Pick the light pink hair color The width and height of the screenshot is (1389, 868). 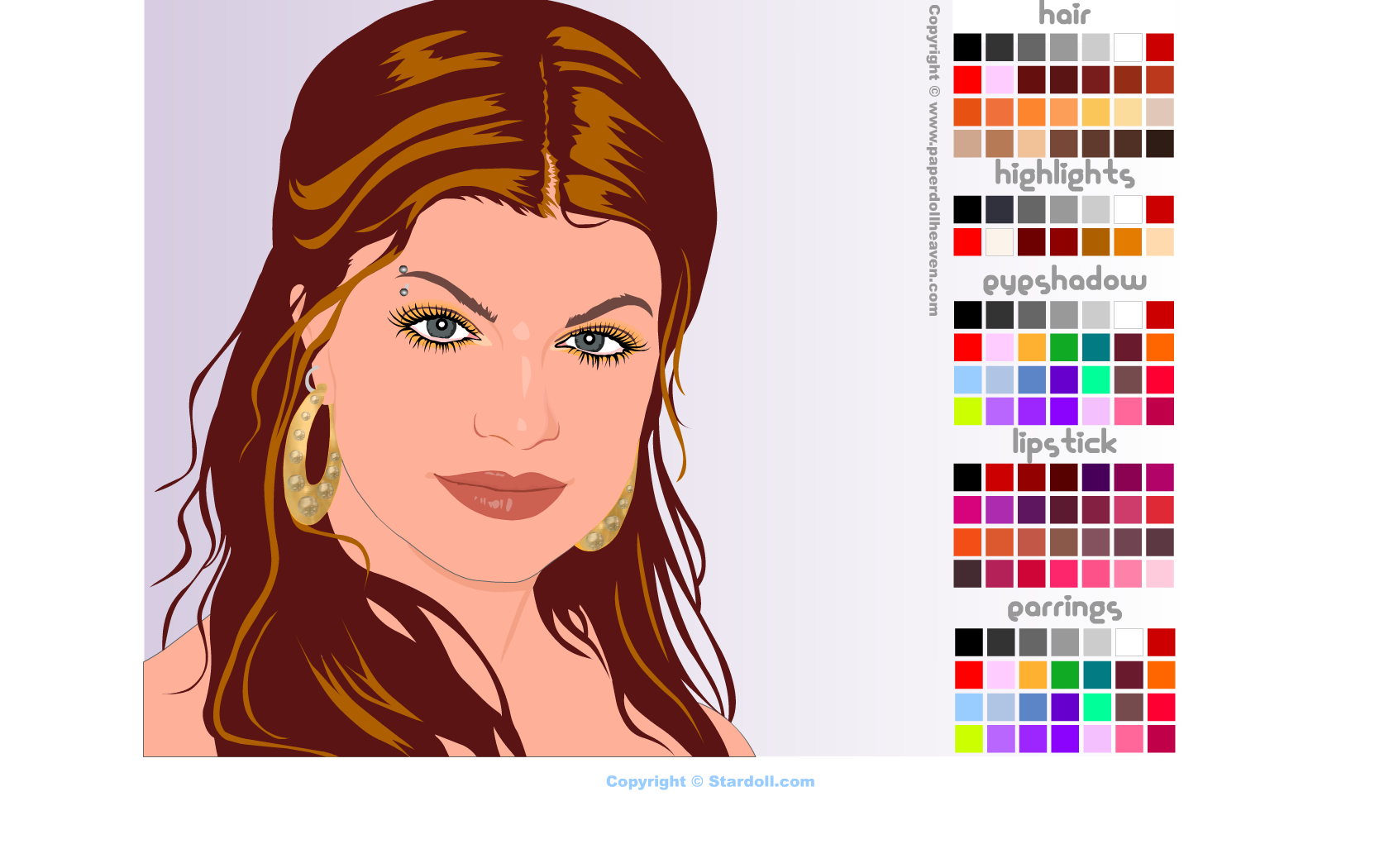(x=1000, y=80)
